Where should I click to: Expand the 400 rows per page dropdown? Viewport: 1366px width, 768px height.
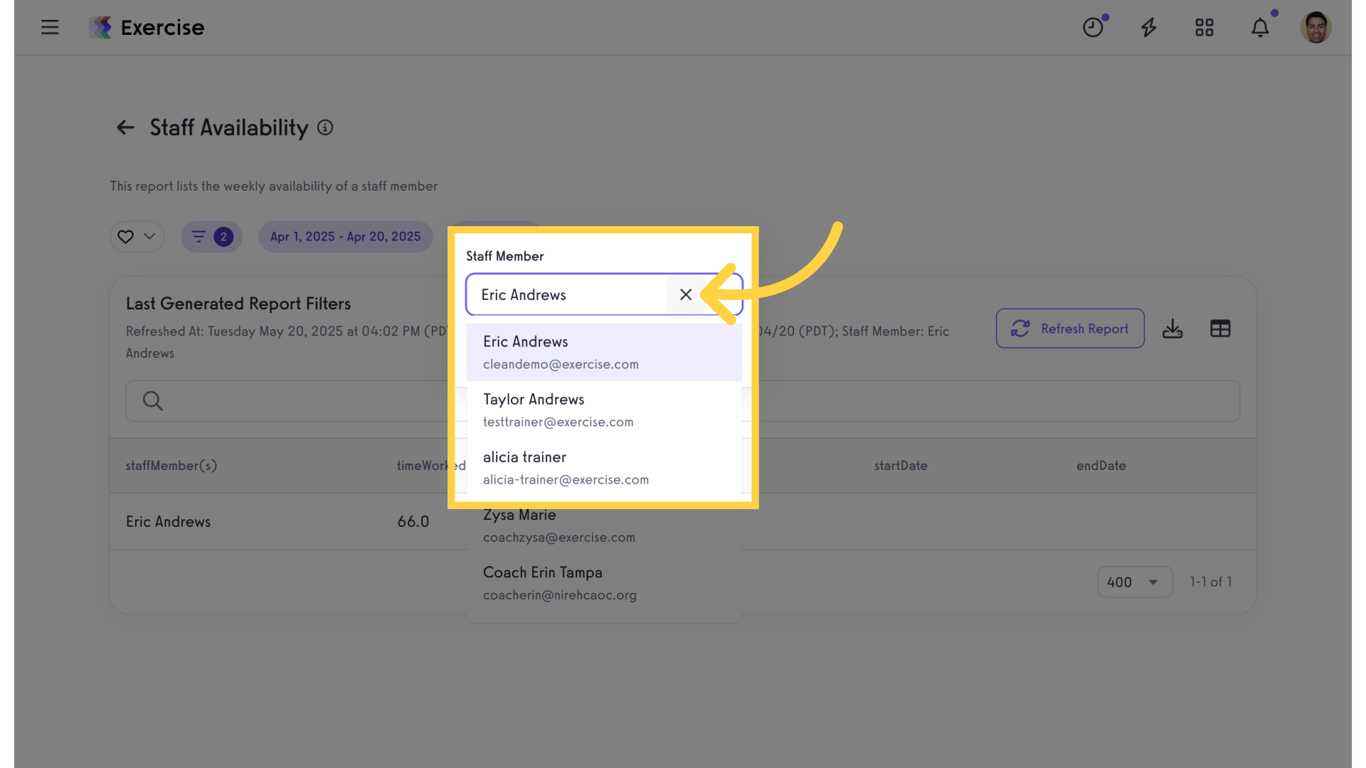[x=1133, y=582]
